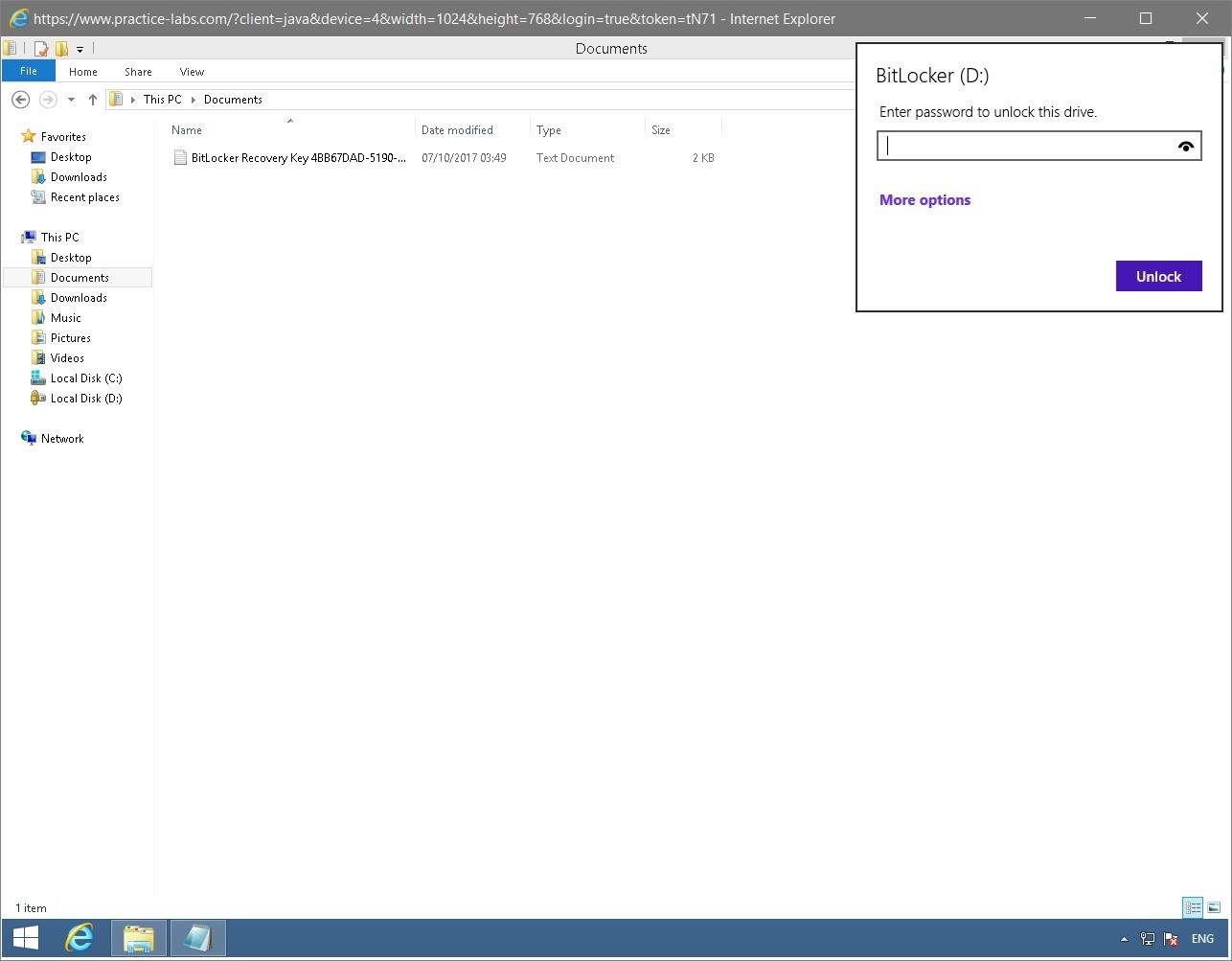This screenshot has width=1232, height=961.
Task: Launch Internet Explorer from the taskbar
Action: [80, 938]
